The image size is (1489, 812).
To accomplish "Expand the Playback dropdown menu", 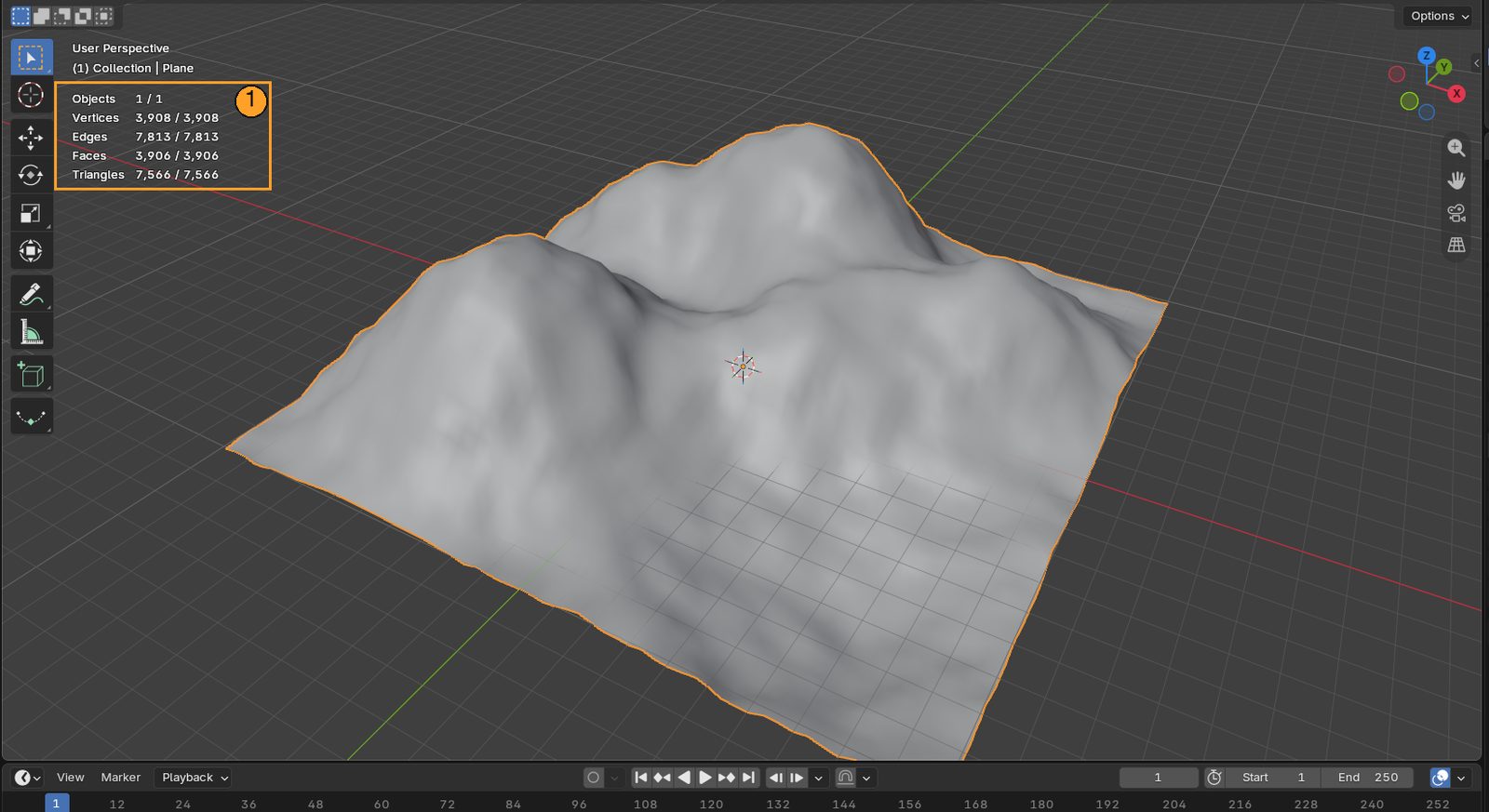I will coord(195,778).
